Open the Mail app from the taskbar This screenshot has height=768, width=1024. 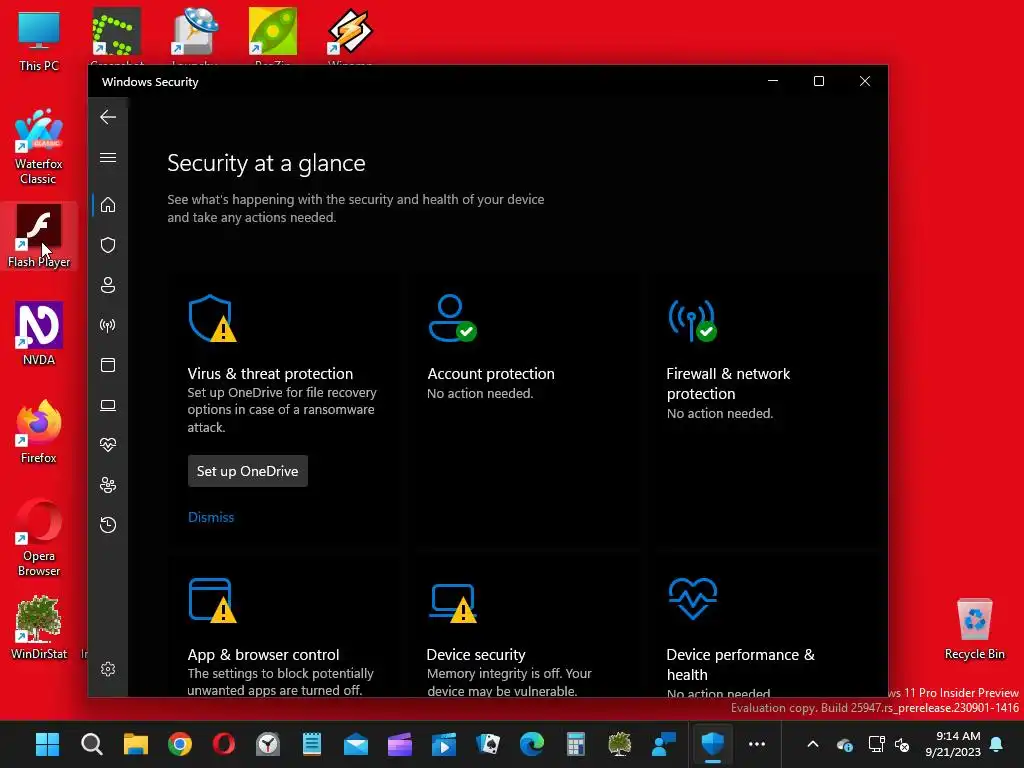(356, 744)
